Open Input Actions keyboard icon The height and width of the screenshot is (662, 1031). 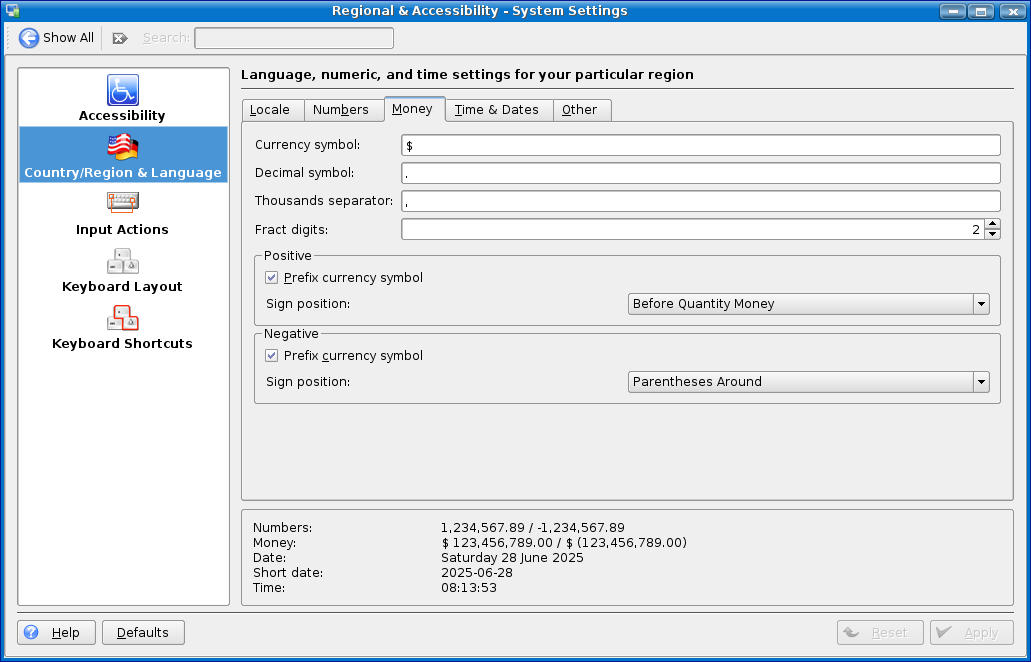click(123, 203)
